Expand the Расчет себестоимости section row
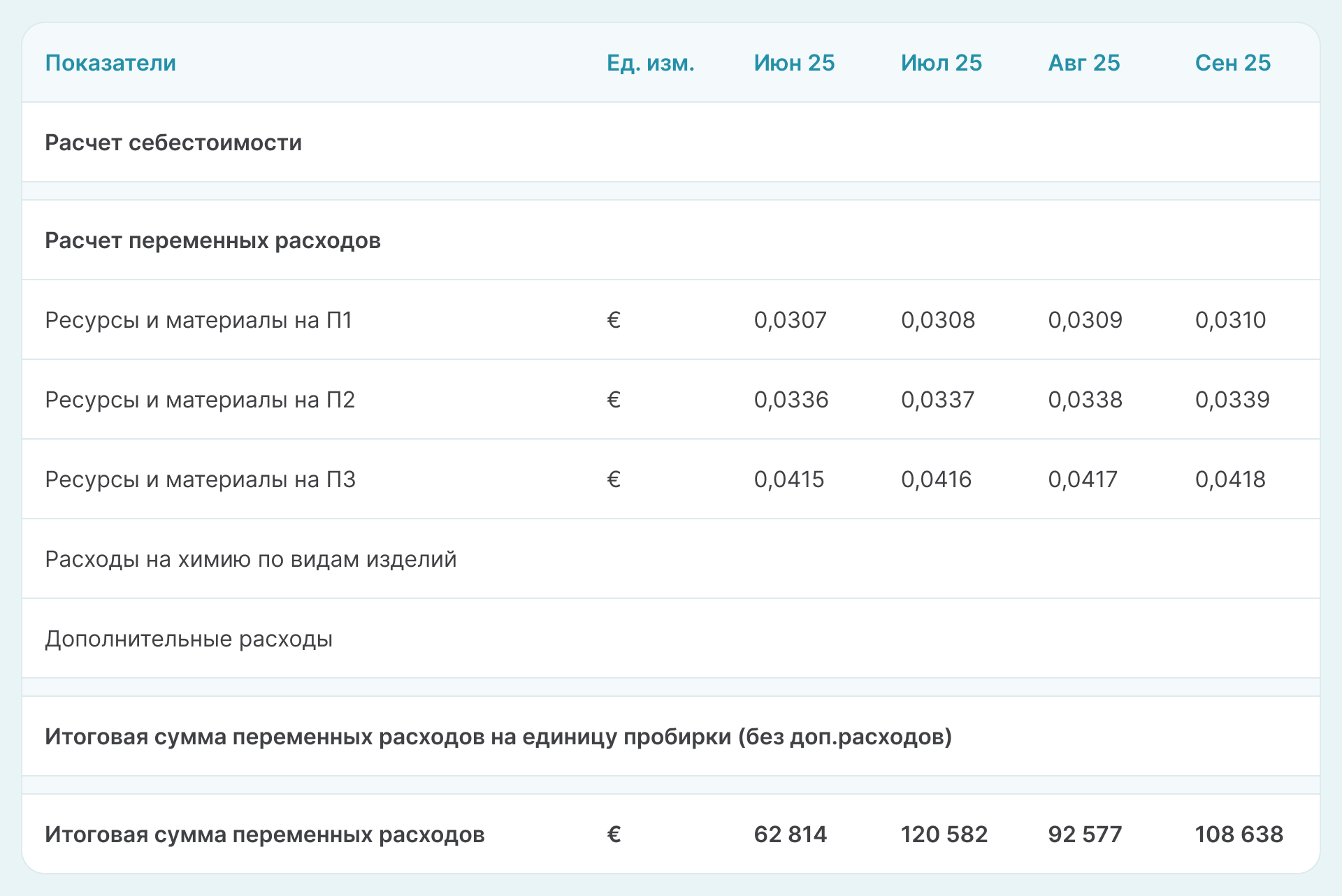 coord(173,143)
